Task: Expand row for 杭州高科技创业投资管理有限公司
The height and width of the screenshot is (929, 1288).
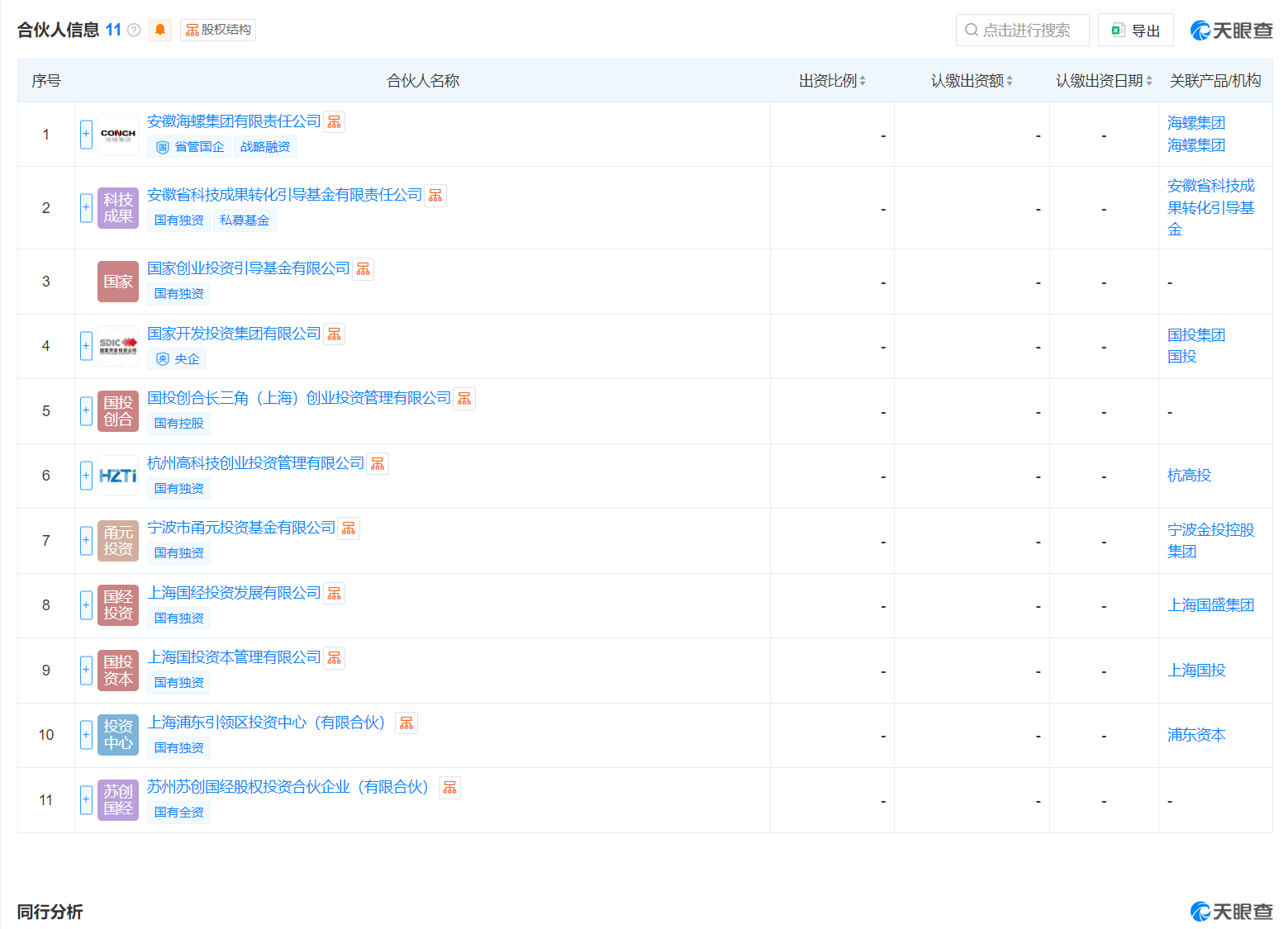Action: tap(86, 476)
